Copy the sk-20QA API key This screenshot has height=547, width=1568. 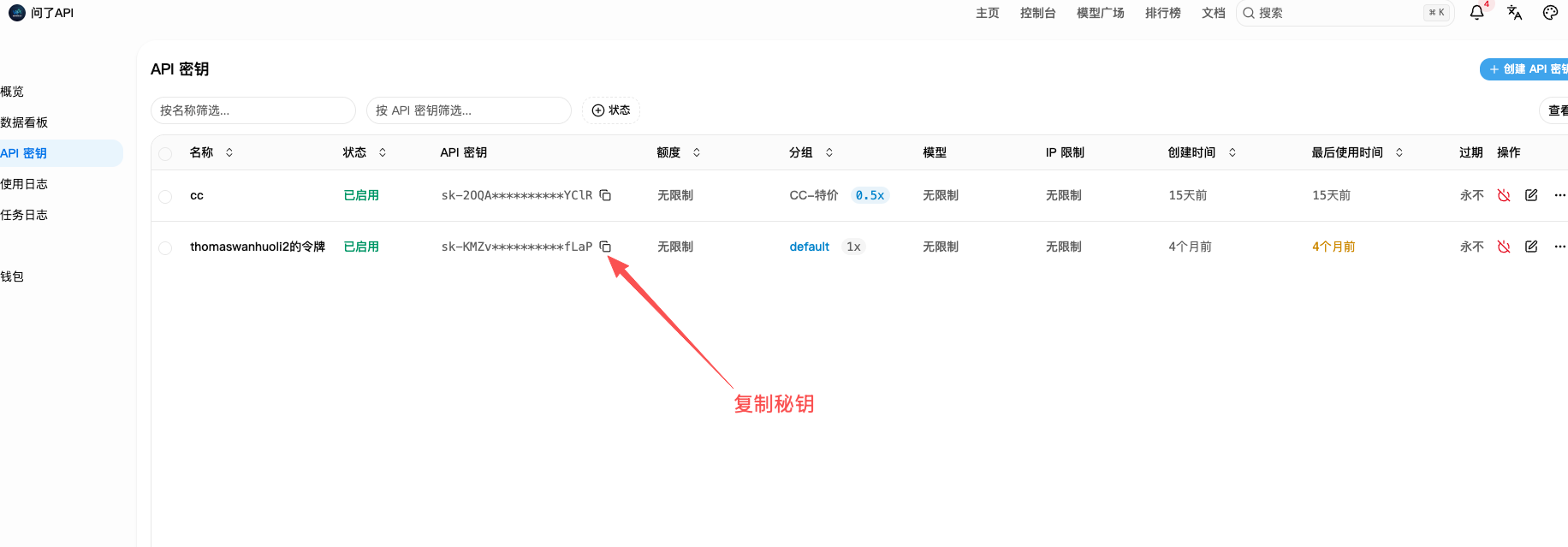click(x=605, y=195)
